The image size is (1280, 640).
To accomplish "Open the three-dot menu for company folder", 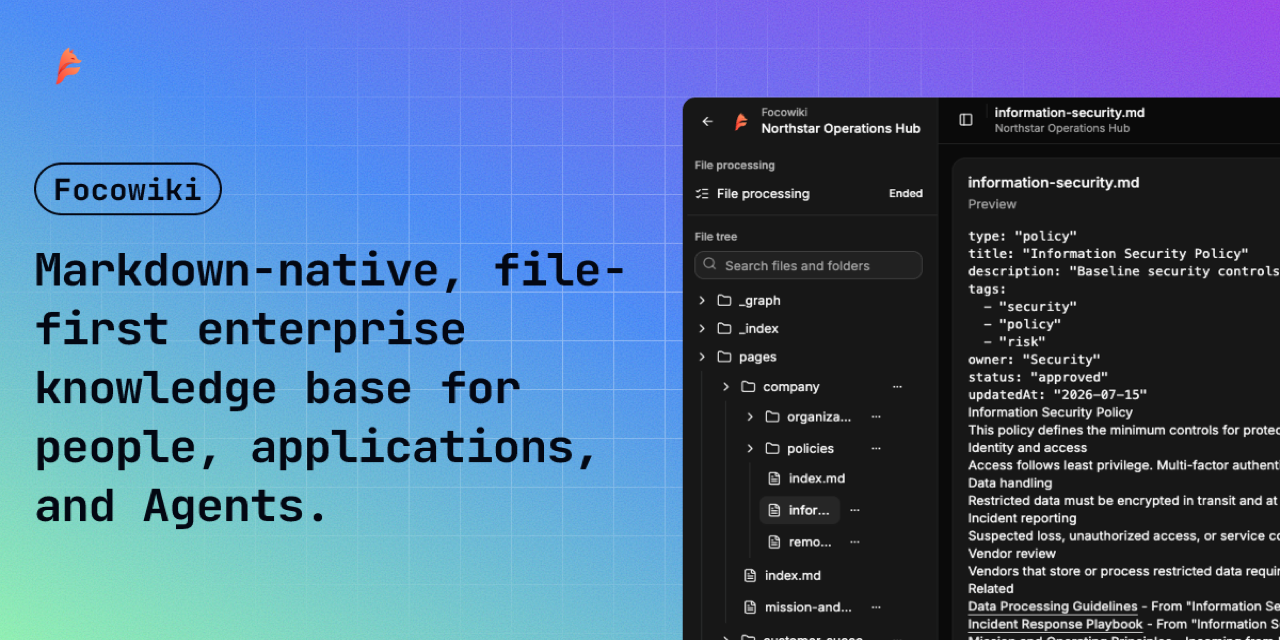I will pyautogui.click(x=897, y=387).
